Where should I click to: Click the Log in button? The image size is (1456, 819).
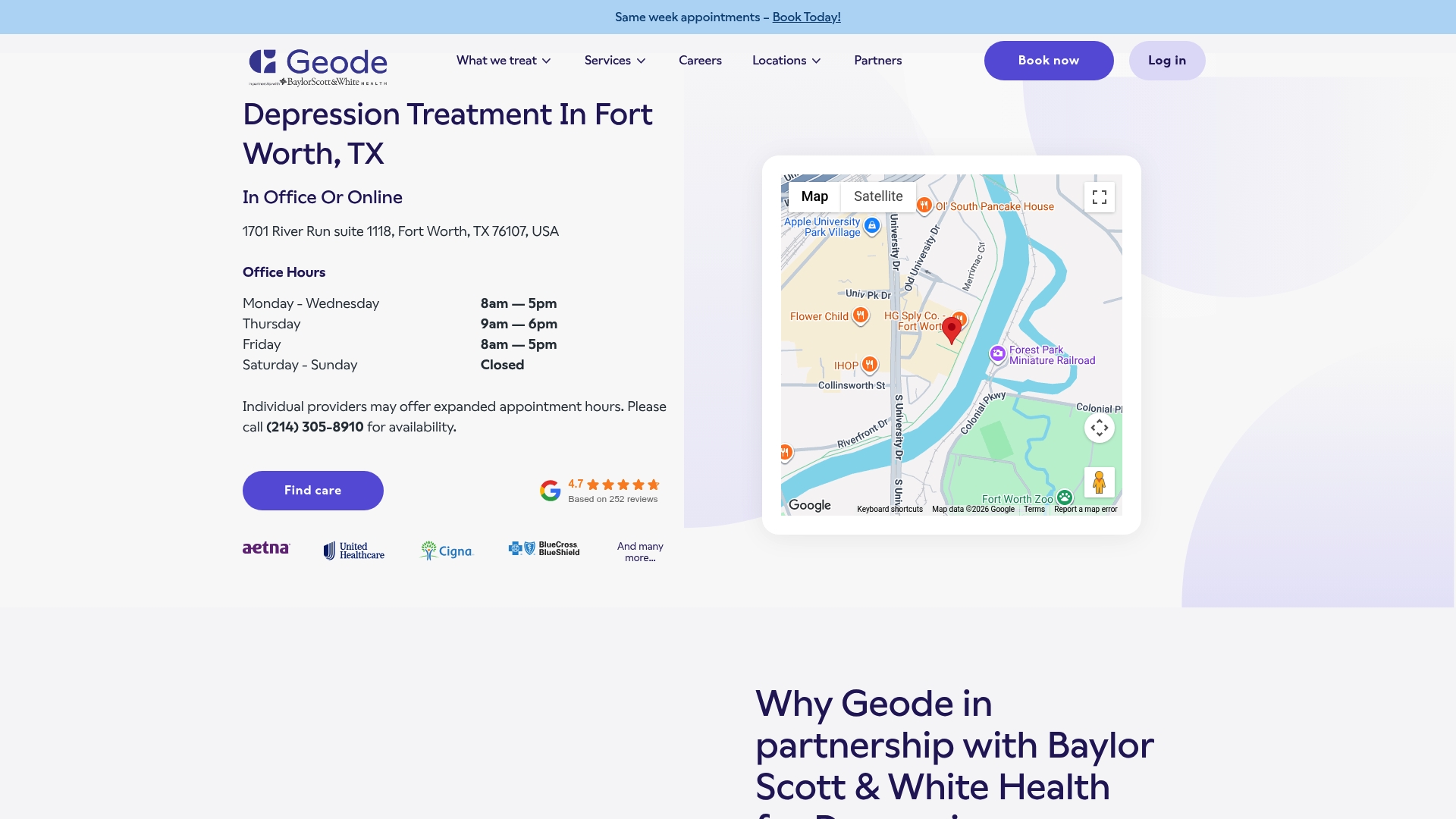click(x=1167, y=61)
